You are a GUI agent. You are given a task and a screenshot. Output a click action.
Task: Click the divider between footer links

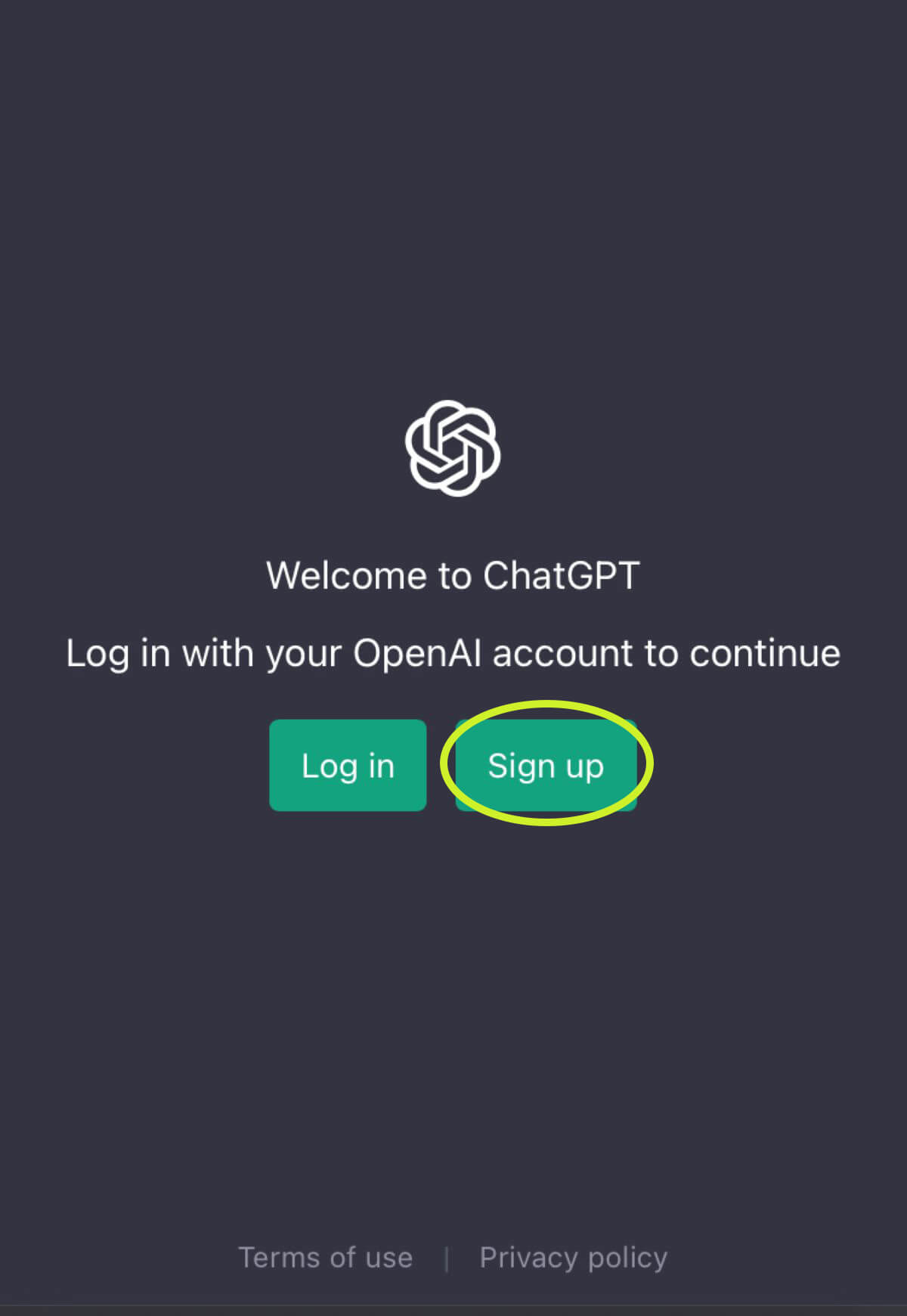tap(447, 1259)
